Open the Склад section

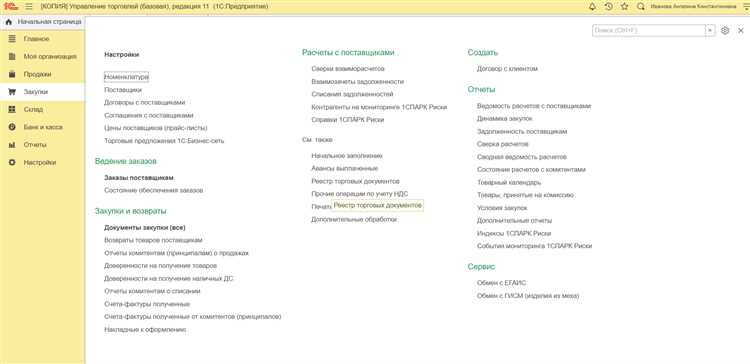[x=33, y=110]
